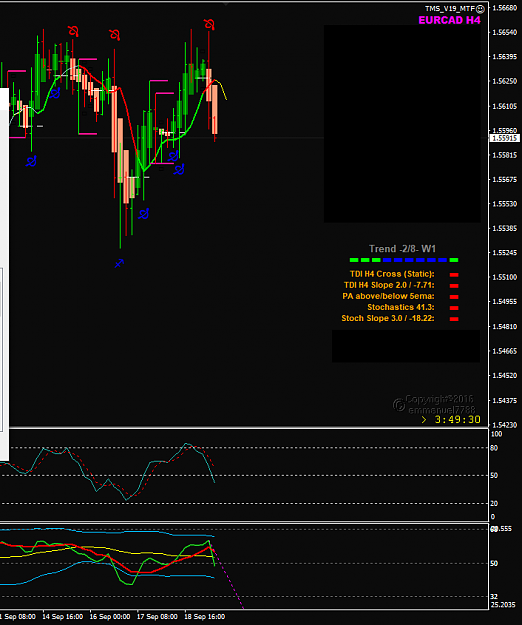The image size is (522, 625).
Task: Click the 17 Sep 08:00 time label
Action: coord(157,617)
